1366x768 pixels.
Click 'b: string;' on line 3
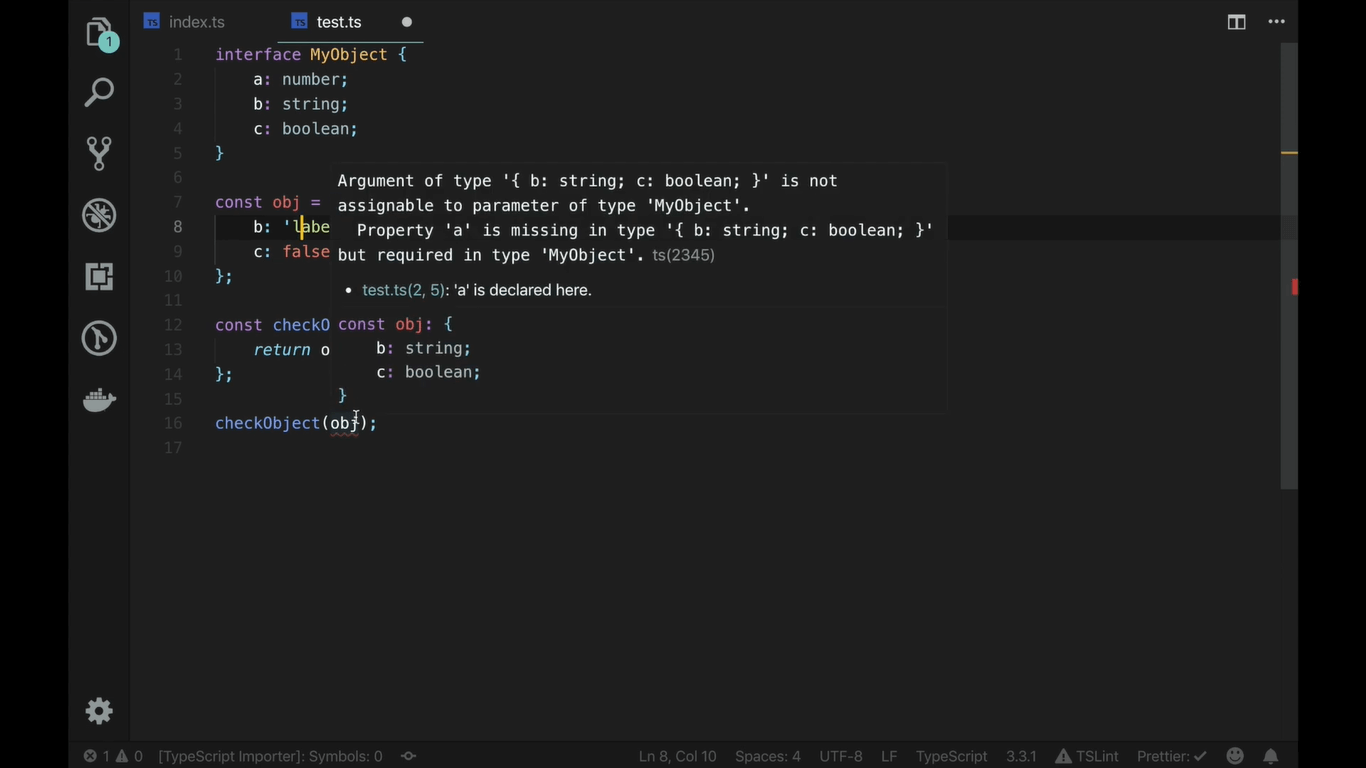point(300,104)
